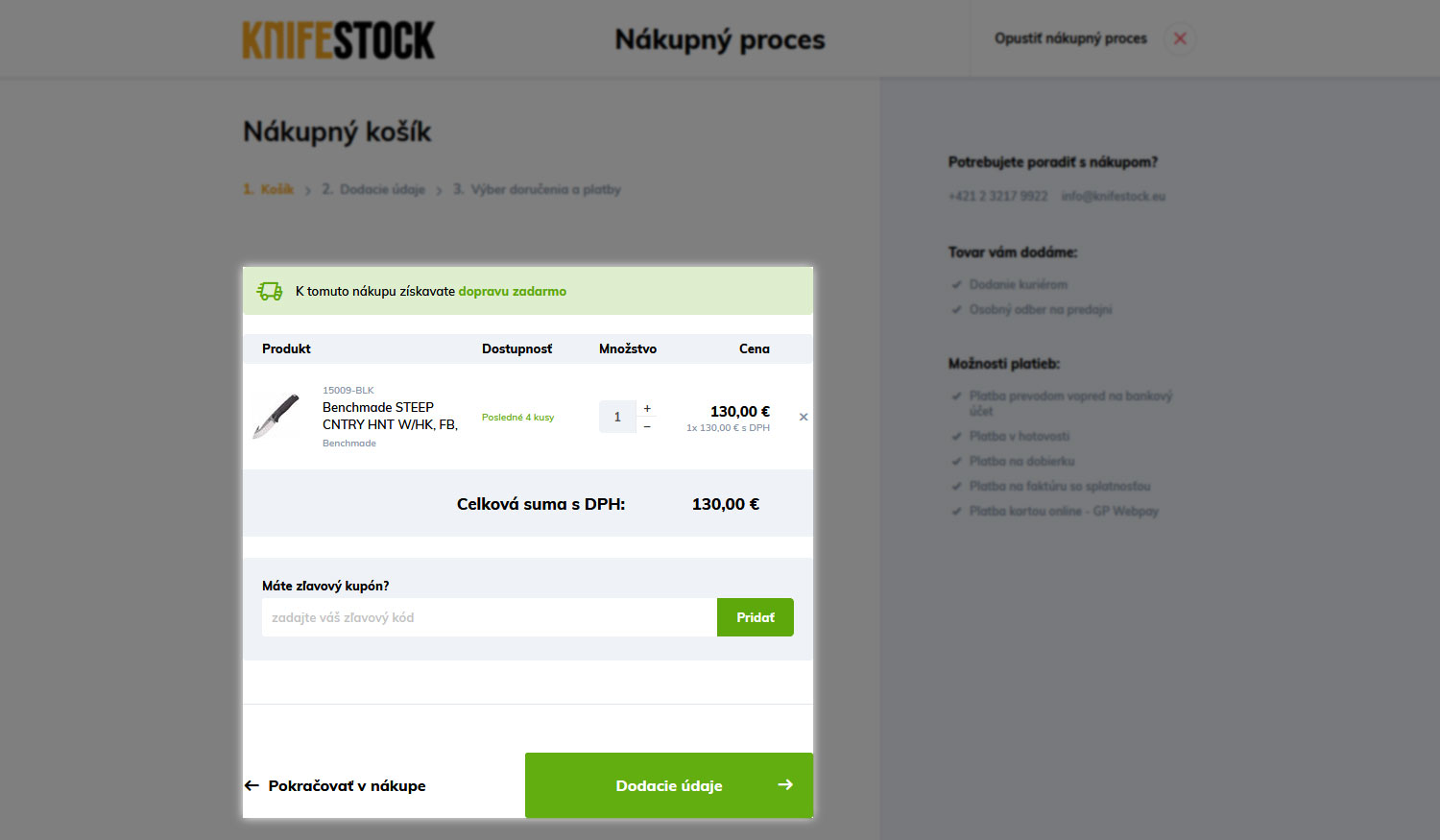1440x840 pixels.
Task: Open the Benchmade knife product thumbnail
Action: tap(276, 417)
